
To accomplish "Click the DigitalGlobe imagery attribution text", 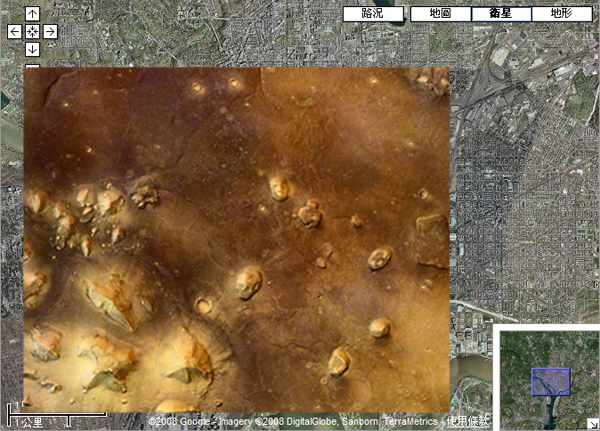I will tap(298, 422).
